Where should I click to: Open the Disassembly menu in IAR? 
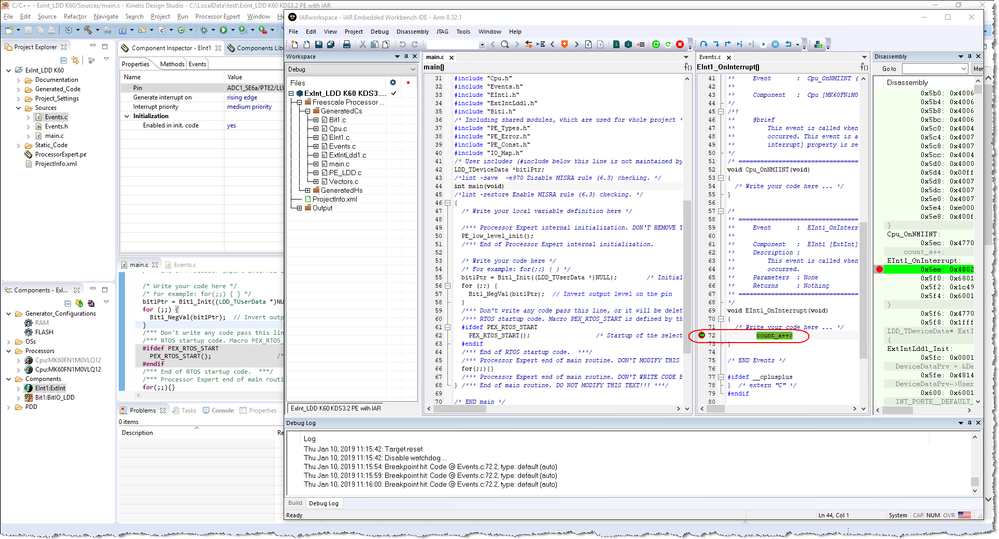(412, 31)
